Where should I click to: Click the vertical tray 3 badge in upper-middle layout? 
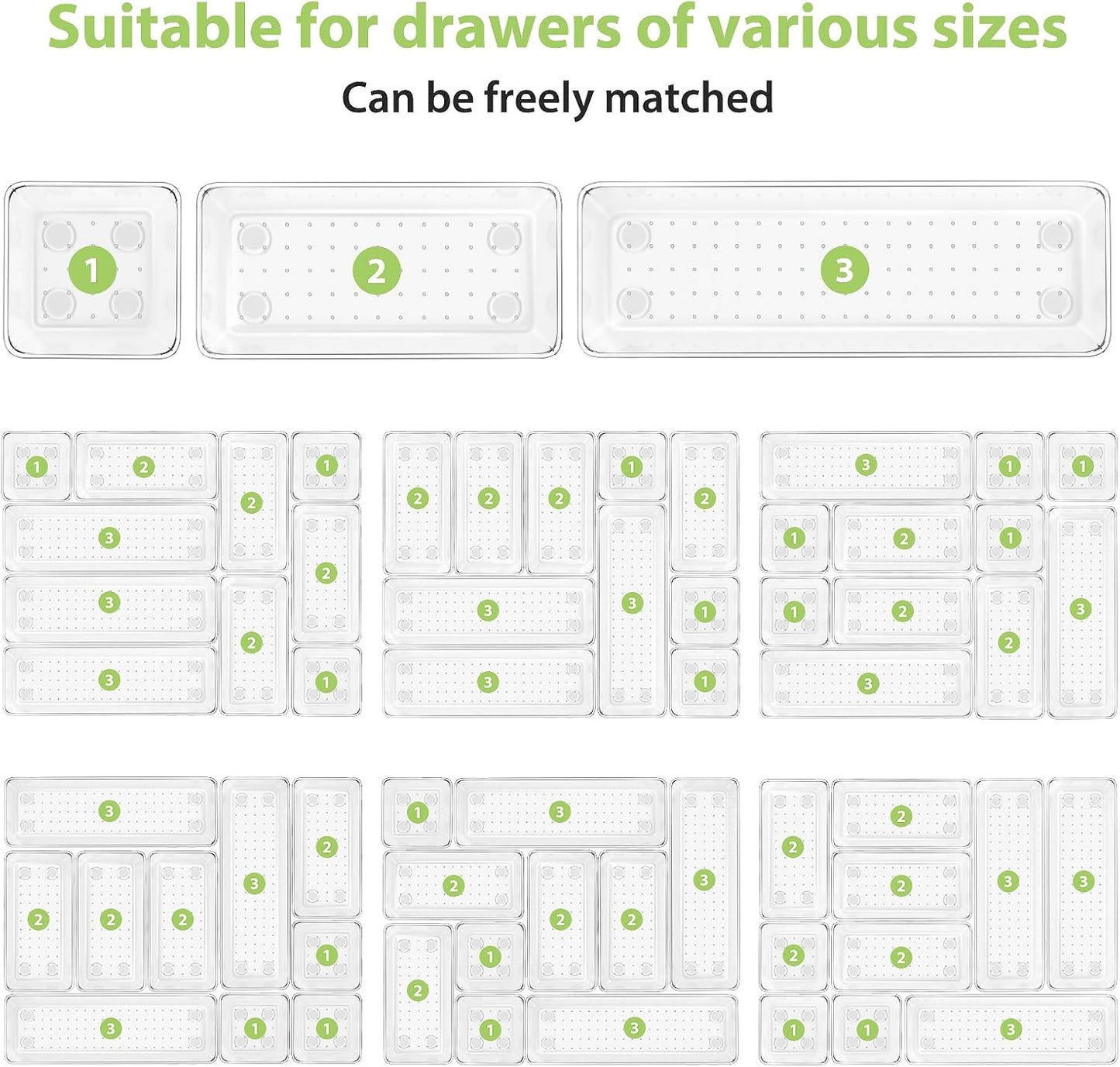tap(632, 603)
